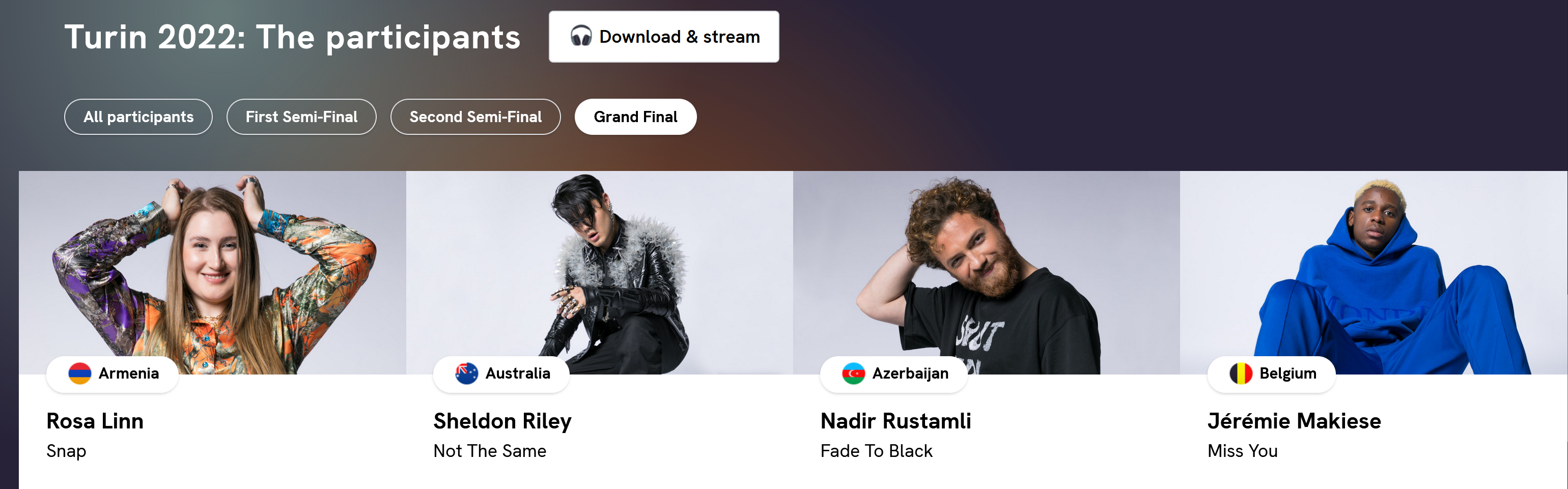Click the song title Fade To Black
The width and height of the screenshot is (1568, 489).
pyautogui.click(x=876, y=451)
